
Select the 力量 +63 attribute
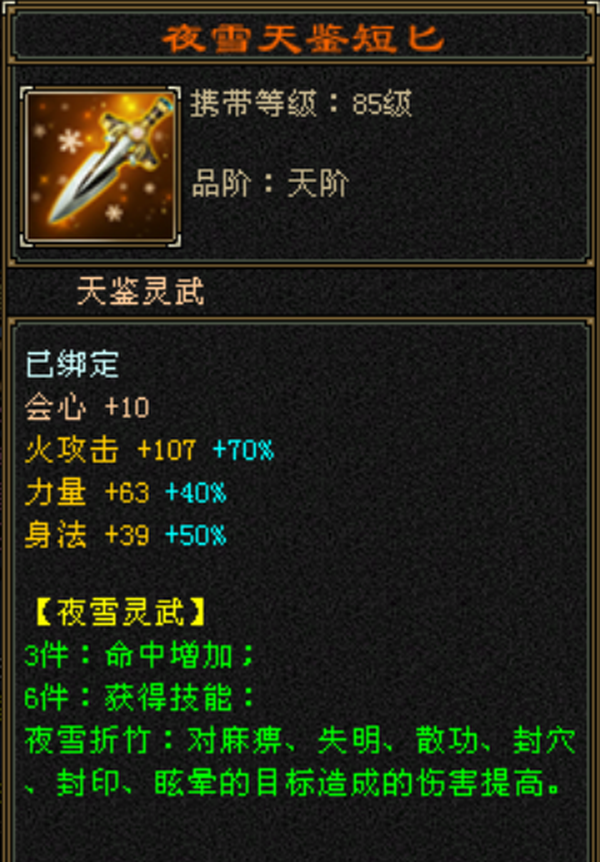pos(87,492)
